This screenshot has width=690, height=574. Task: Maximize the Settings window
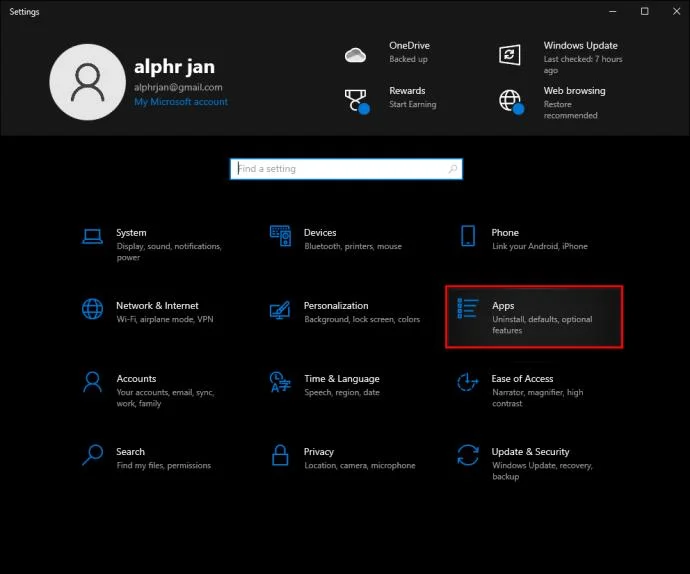[644, 11]
